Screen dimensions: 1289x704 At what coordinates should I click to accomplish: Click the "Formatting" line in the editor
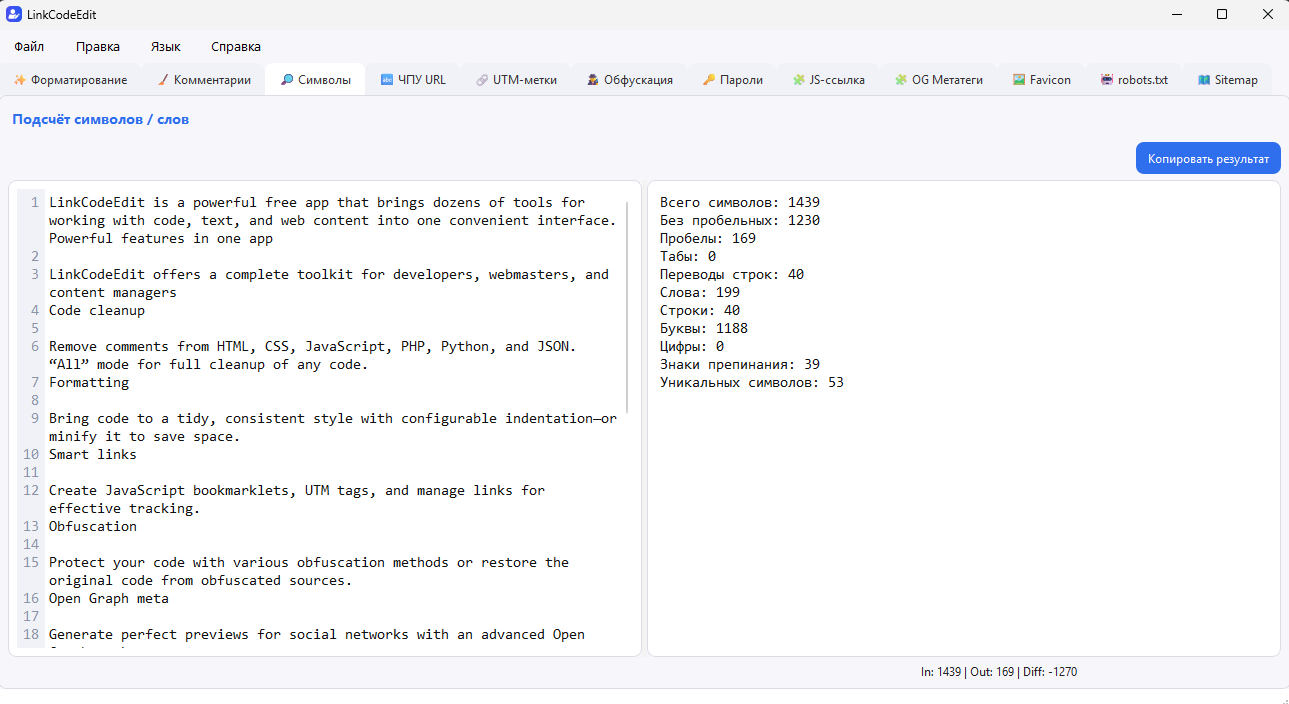[89, 382]
